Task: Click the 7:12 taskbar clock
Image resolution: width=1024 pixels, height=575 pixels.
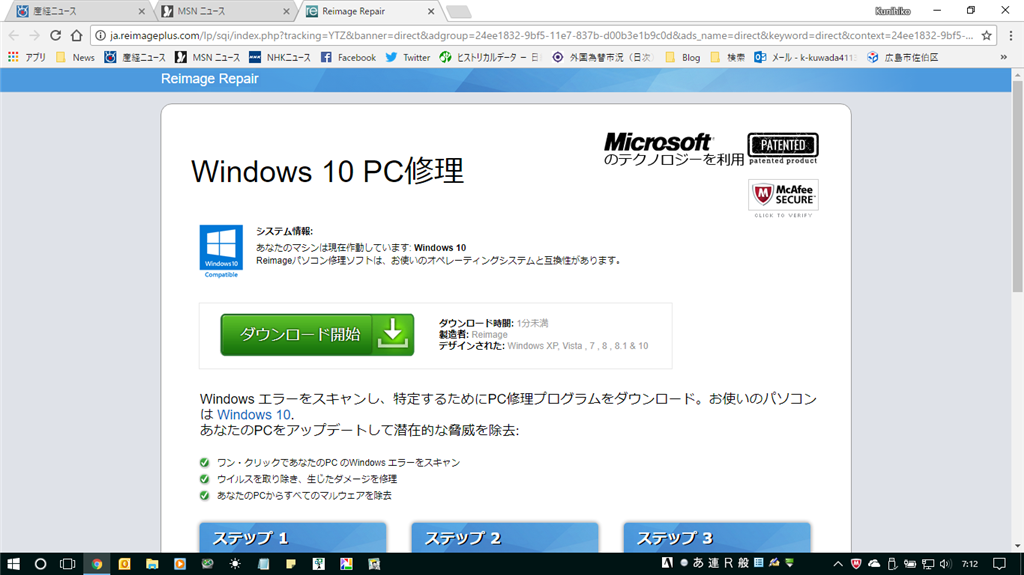Action: tap(970, 564)
